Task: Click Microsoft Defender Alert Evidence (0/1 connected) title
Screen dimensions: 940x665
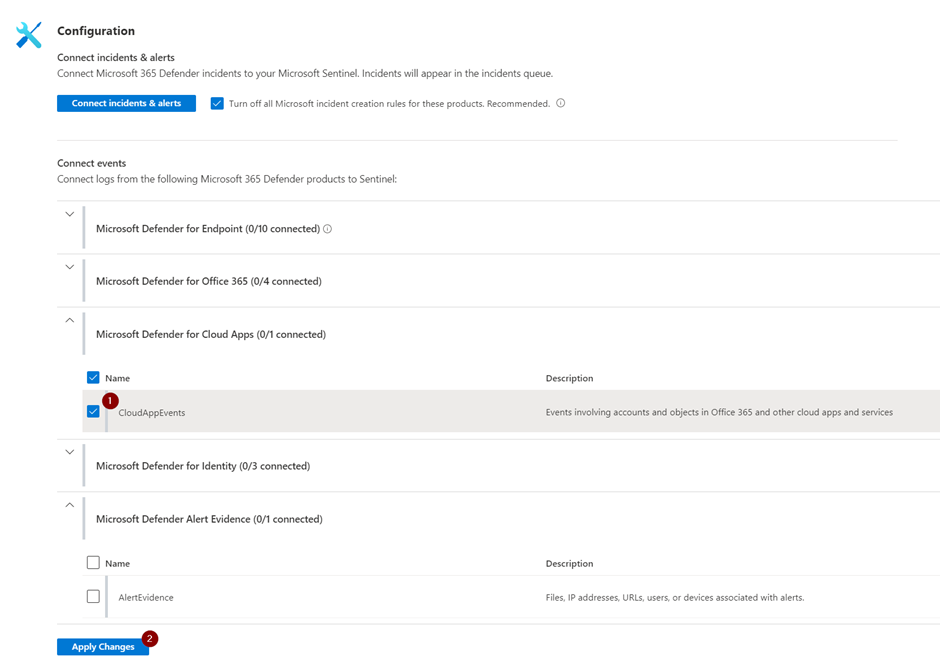Action: pyautogui.click(x=209, y=519)
